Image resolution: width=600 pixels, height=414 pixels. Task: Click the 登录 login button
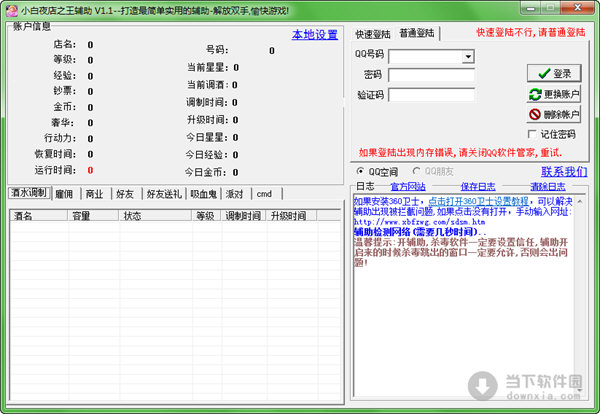[554, 73]
